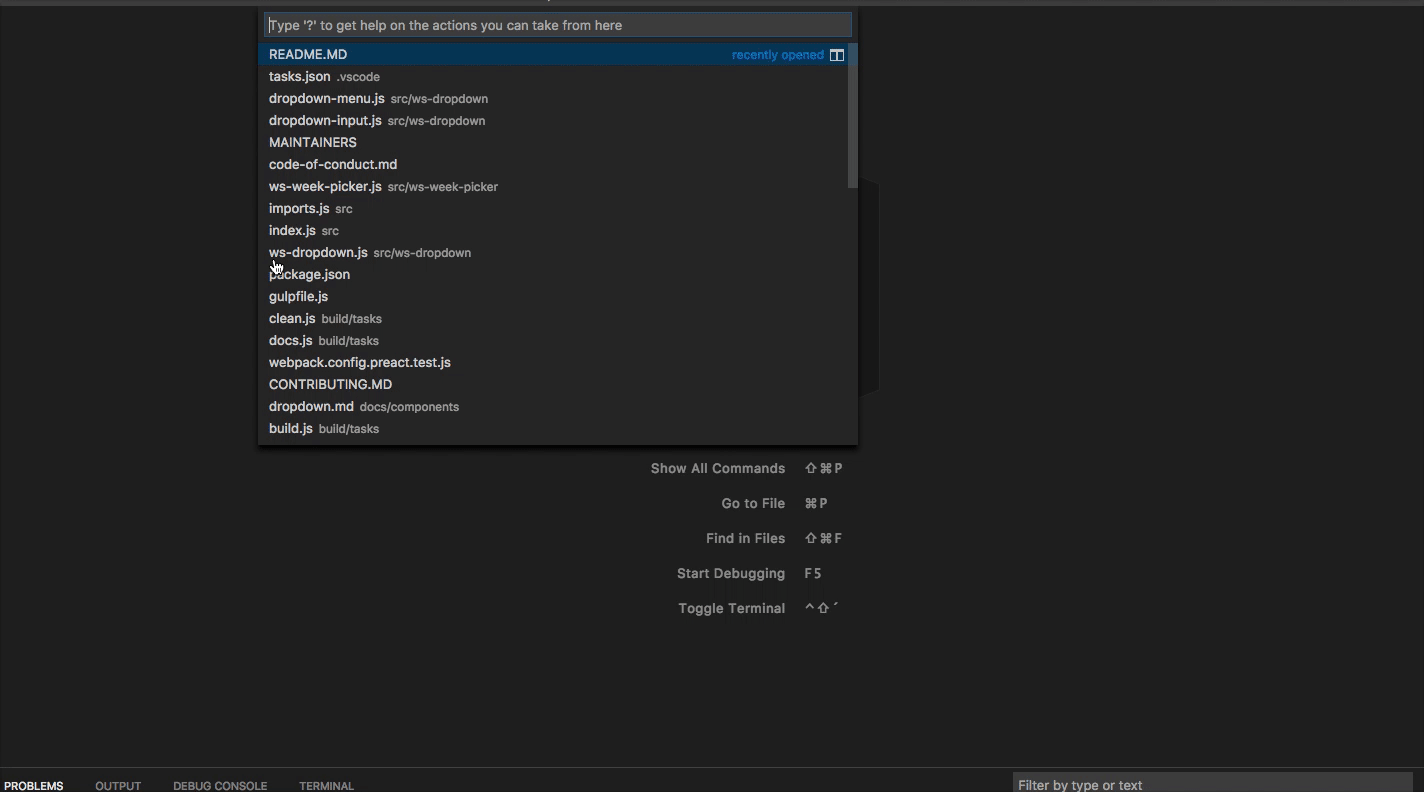Open ws-dropdown.js file
The width and height of the screenshot is (1424, 792).
[553, 253]
